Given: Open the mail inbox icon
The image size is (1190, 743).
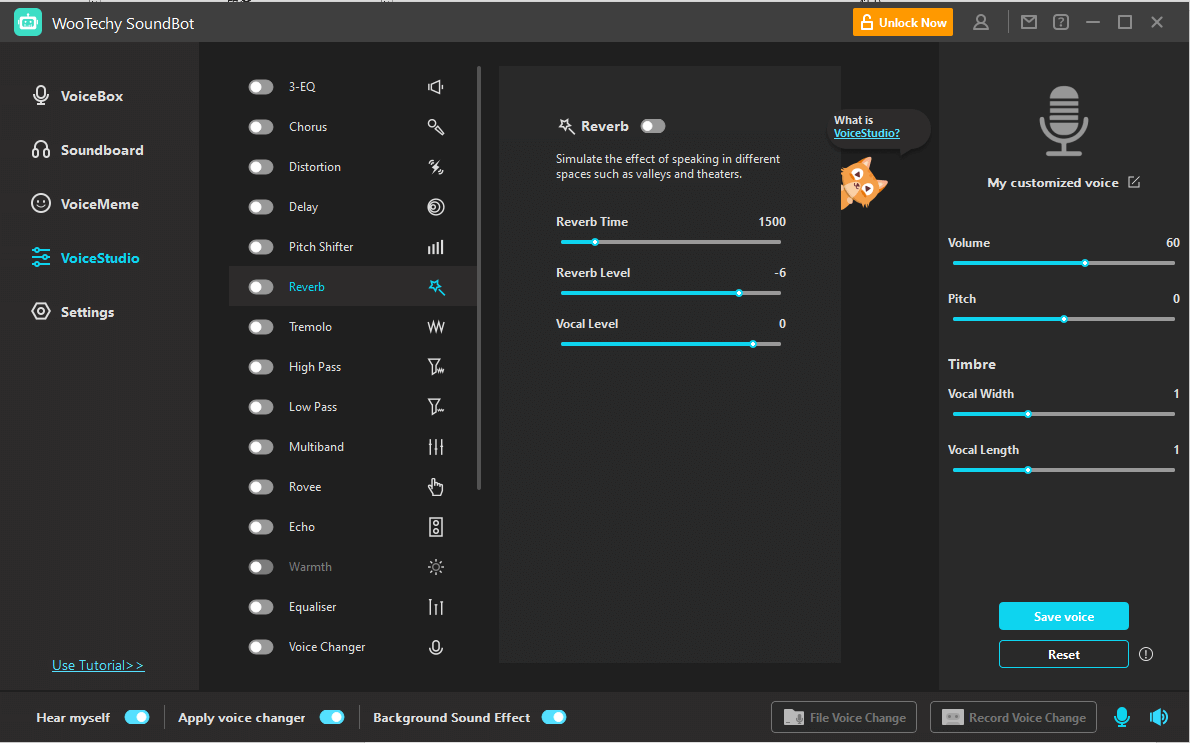Looking at the screenshot, I should 1029,22.
